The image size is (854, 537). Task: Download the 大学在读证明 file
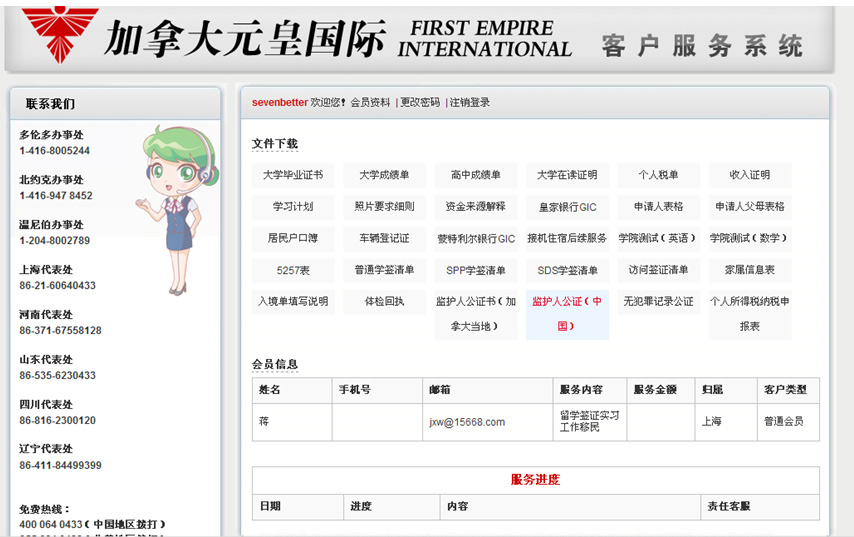[567, 175]
